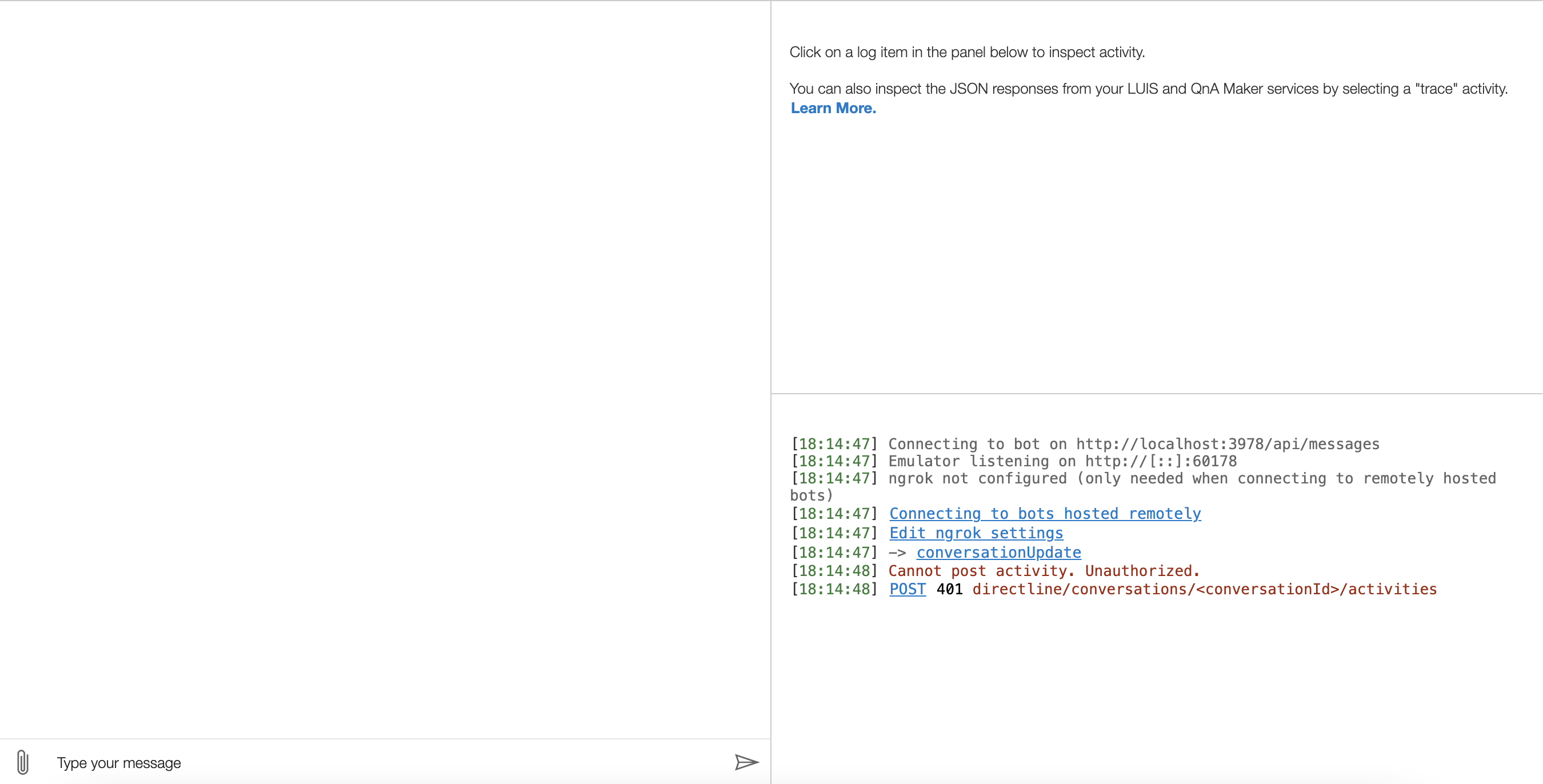
Task: Open "Edit ngrok settings" link
Action: 976,533
